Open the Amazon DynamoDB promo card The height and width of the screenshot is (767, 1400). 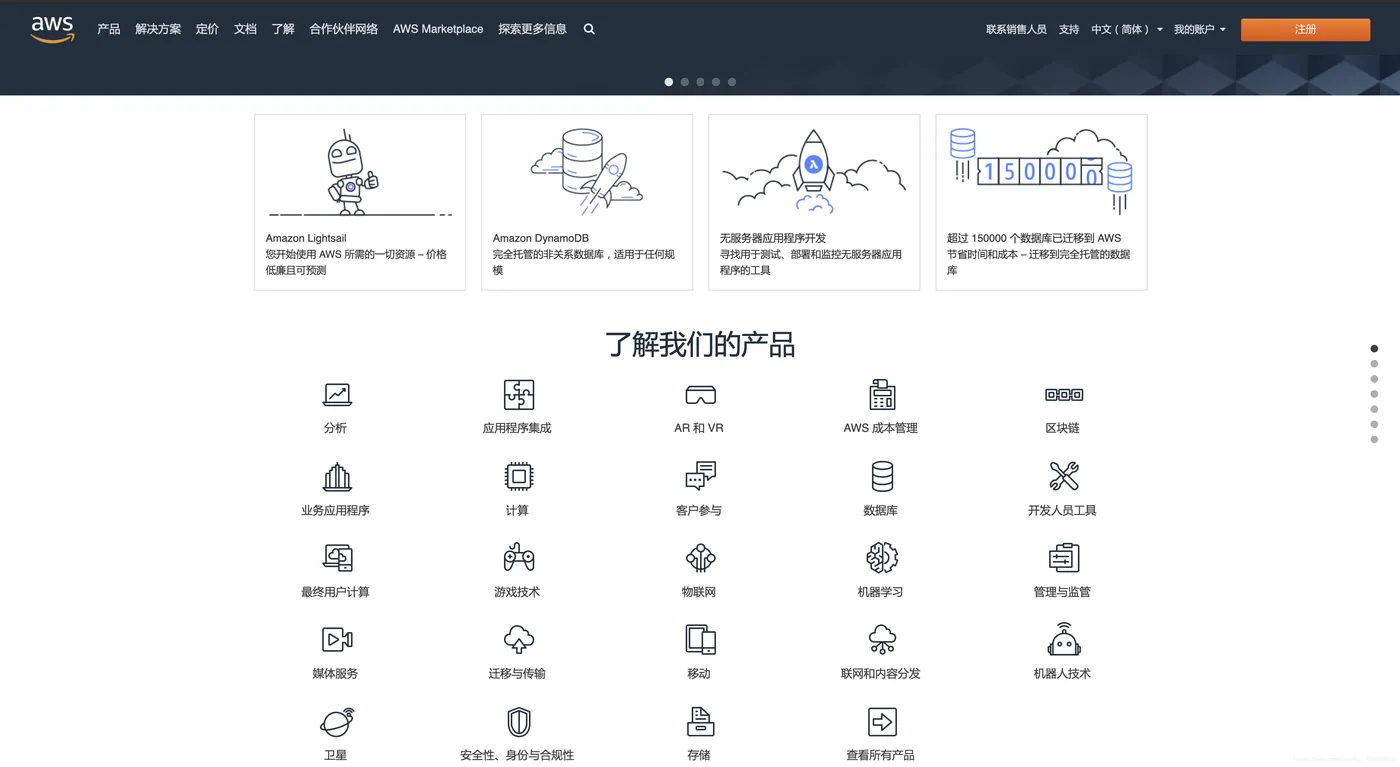tap(587, 202)
